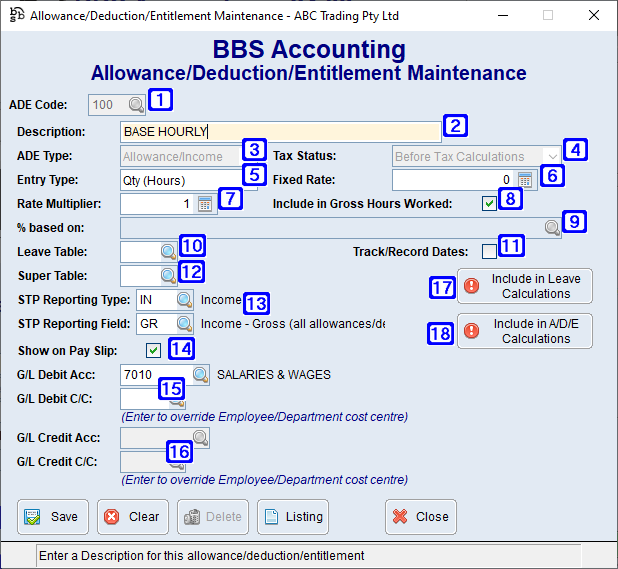
Task: Click the BBS application icon in title bar
Action: pos(17,15)
